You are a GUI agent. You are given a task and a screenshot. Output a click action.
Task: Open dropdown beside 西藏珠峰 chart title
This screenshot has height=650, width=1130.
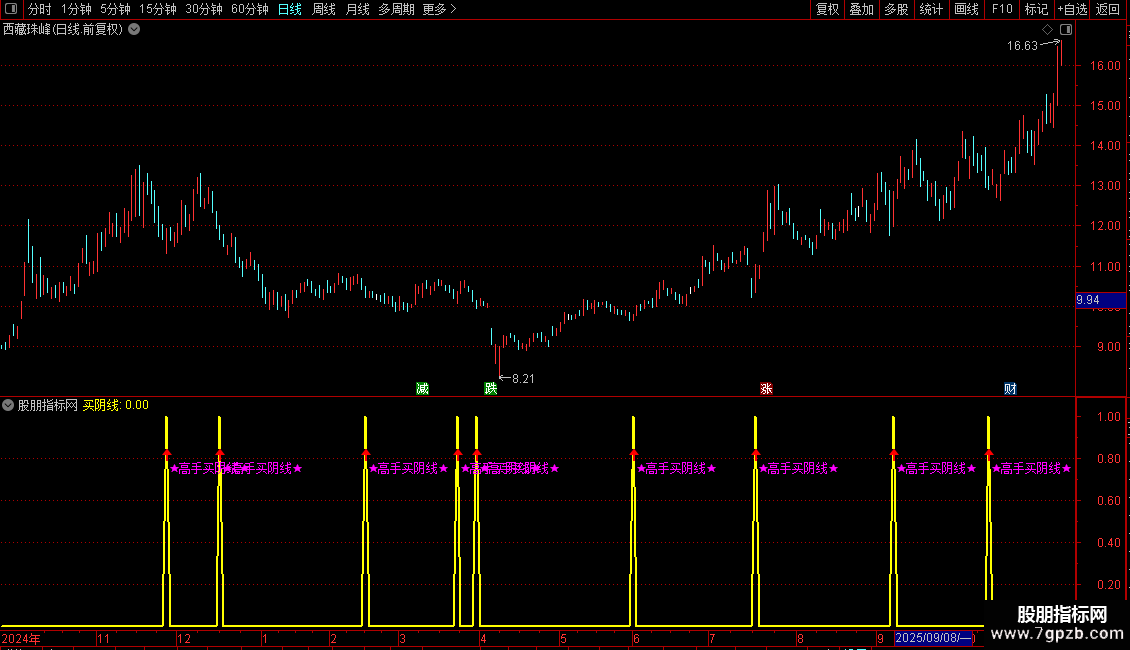pyautogui.click(x=134, y=30)
